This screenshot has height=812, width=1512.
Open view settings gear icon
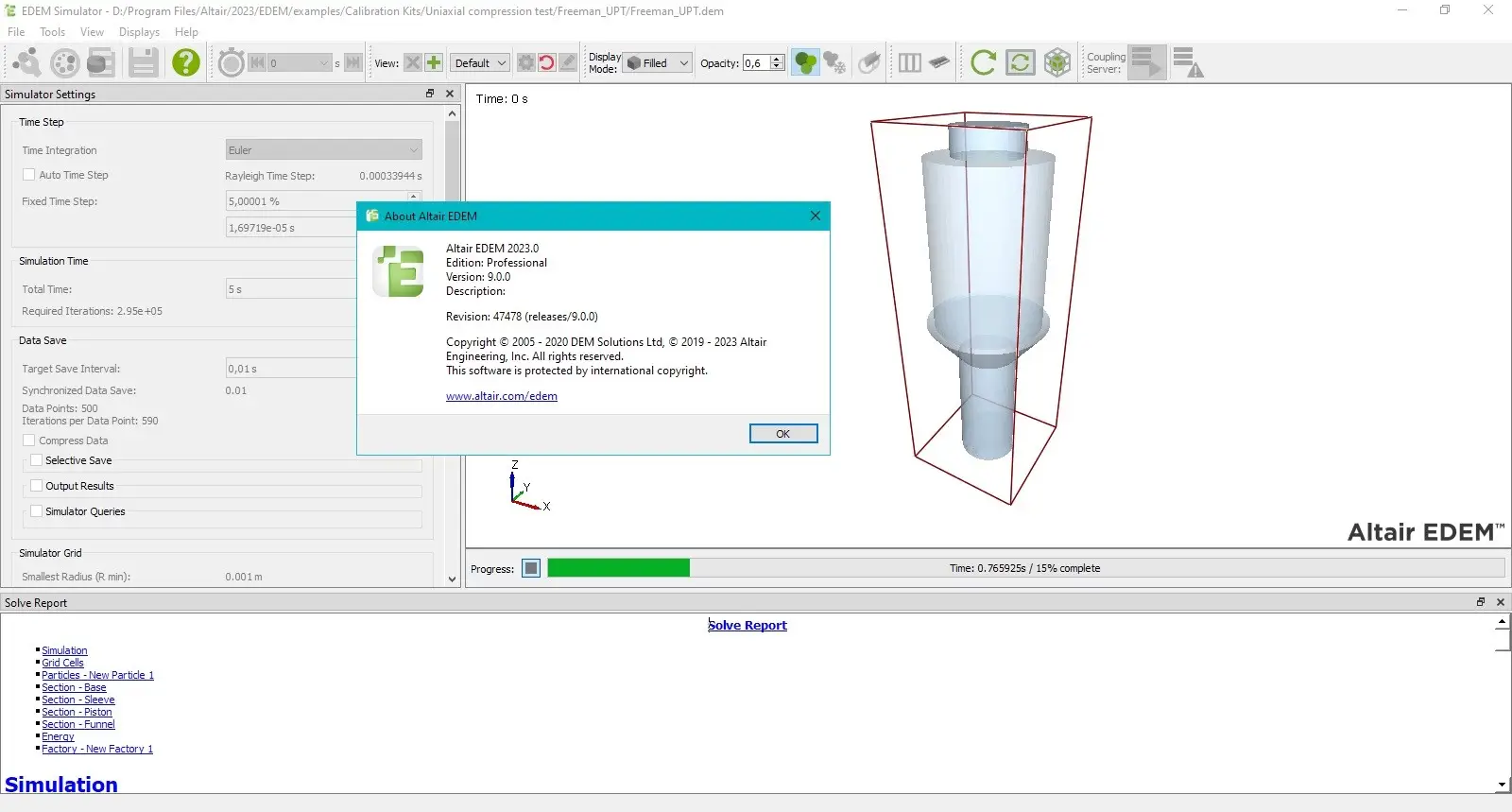tap(525, 62)
